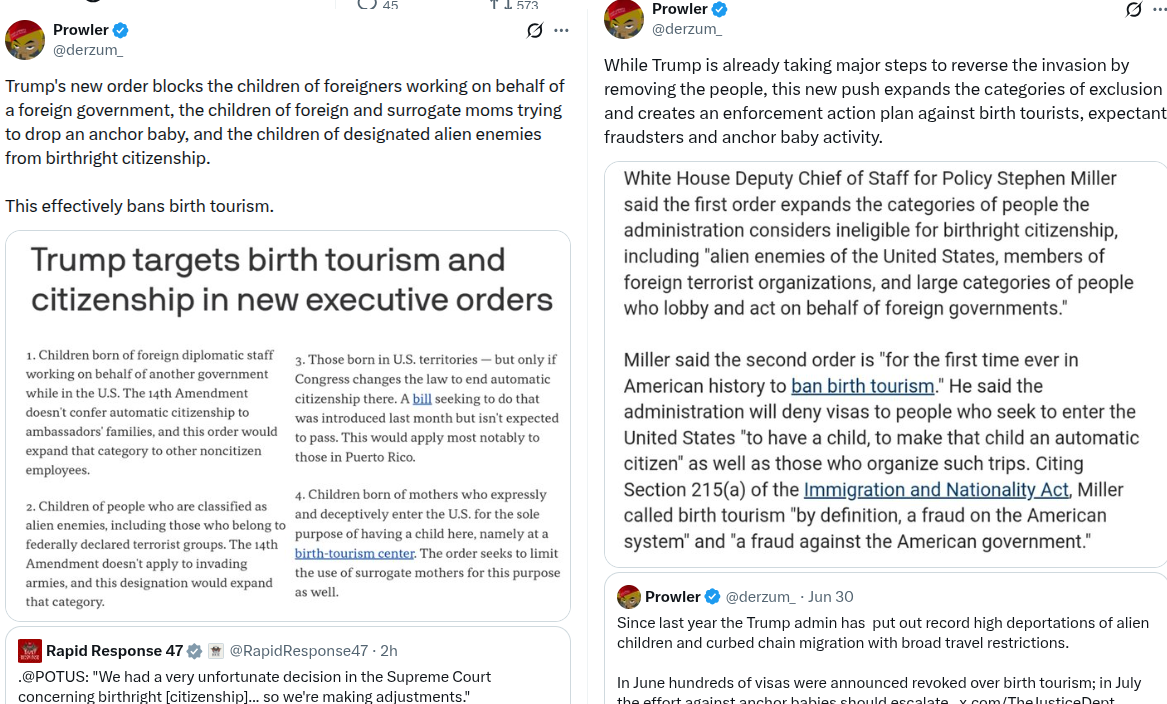
Task: Open the more options menu on right tweet
Action: click(x=1160, y=10)
